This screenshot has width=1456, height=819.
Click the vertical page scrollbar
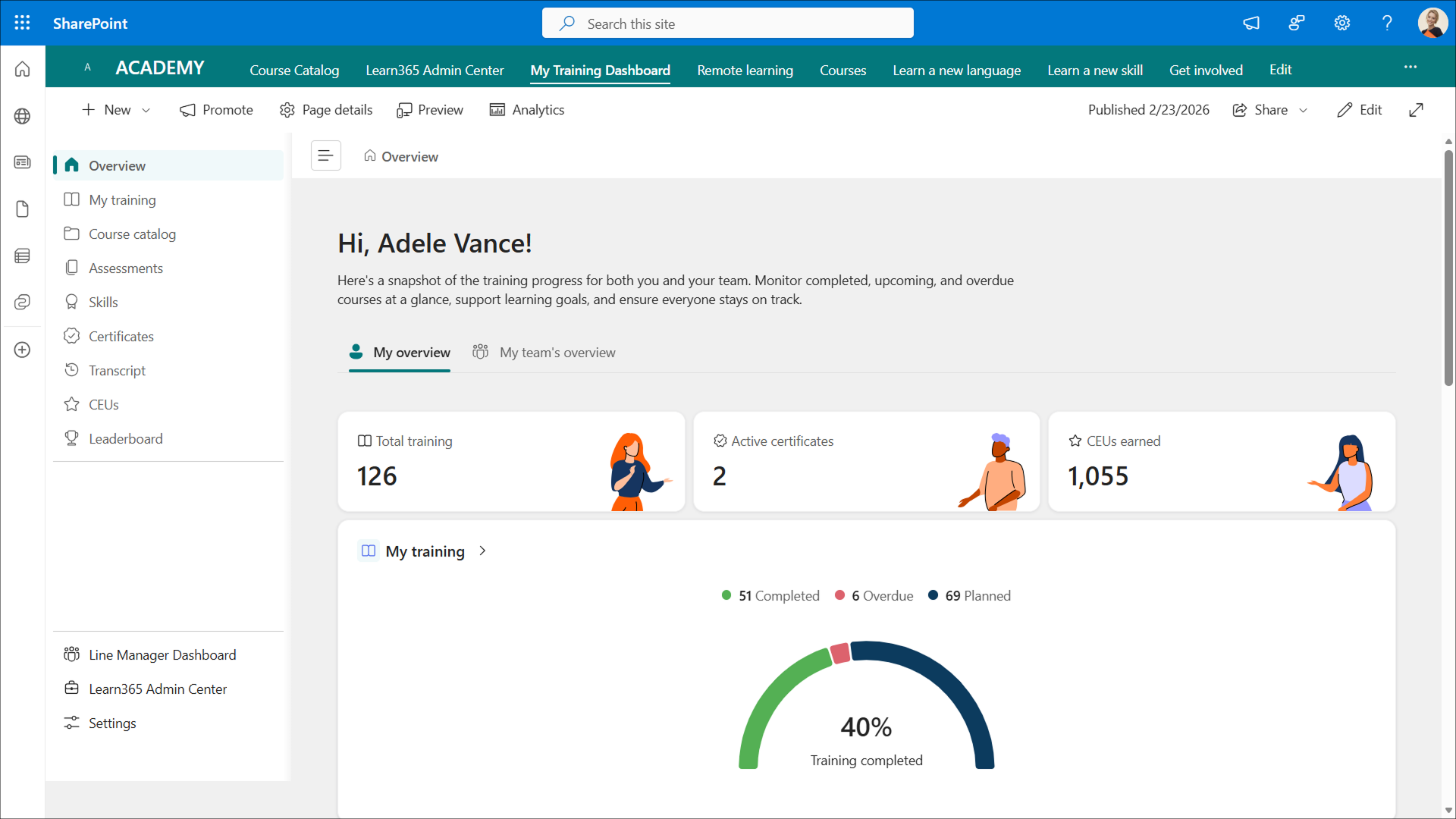[x=1448, y=268]
